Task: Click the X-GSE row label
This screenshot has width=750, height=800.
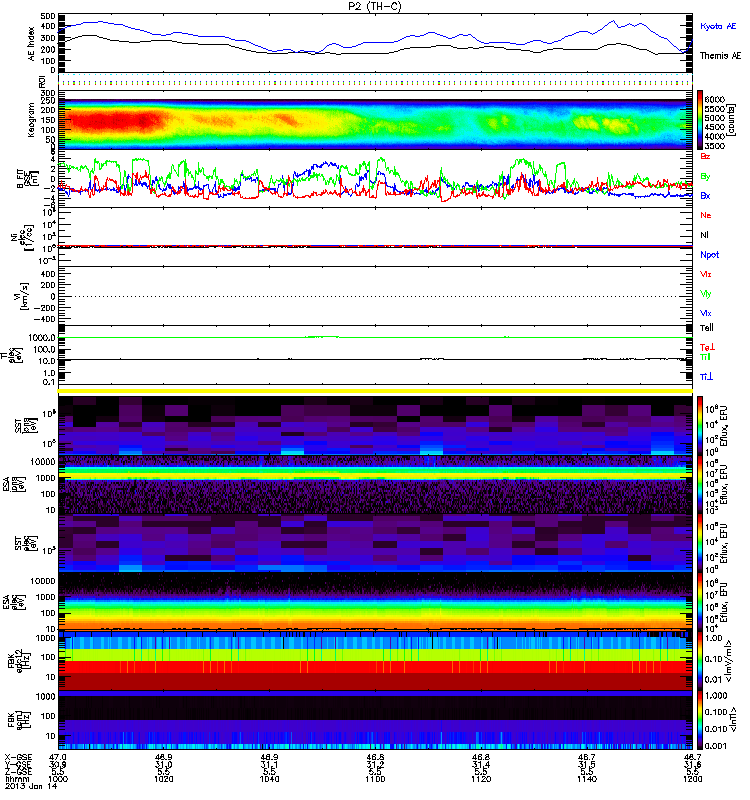Action: point(19,757)
